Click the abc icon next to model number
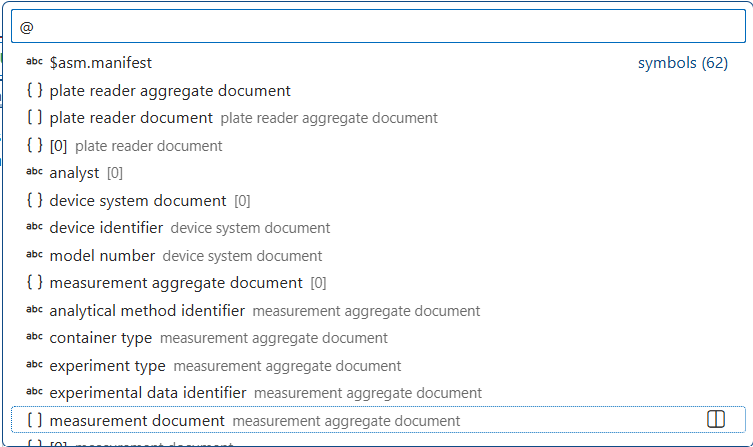Image resolution: width=753 pixels, height=447 pixels. point(34,256)
